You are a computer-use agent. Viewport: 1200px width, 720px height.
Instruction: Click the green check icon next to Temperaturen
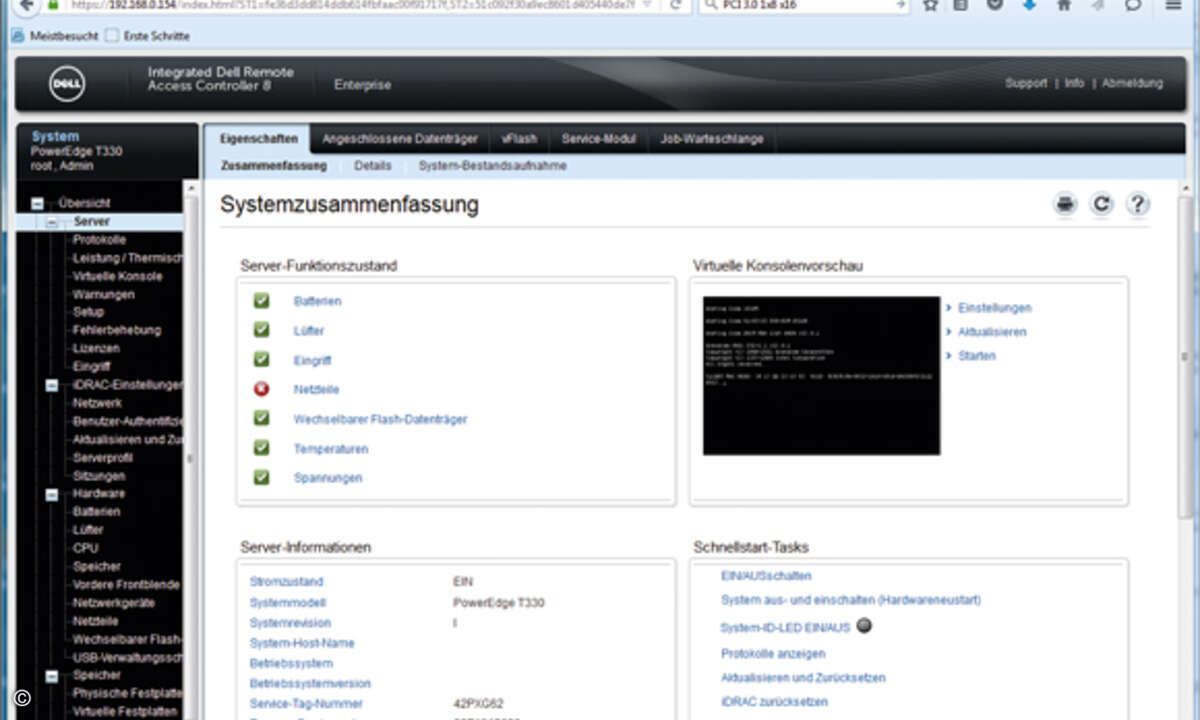click(x=262, y=448)
